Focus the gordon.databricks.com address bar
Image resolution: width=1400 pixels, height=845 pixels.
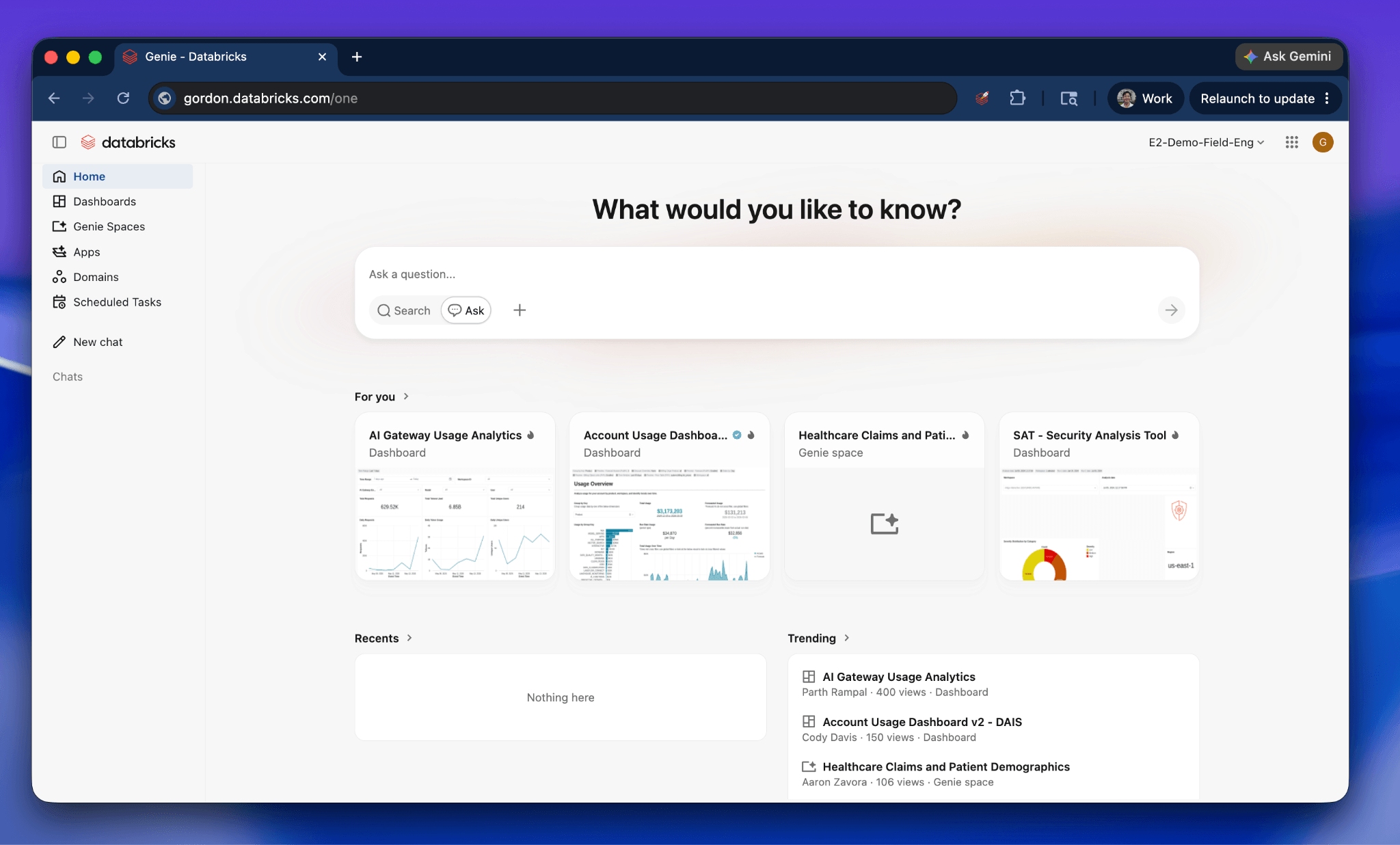(552, 98)
